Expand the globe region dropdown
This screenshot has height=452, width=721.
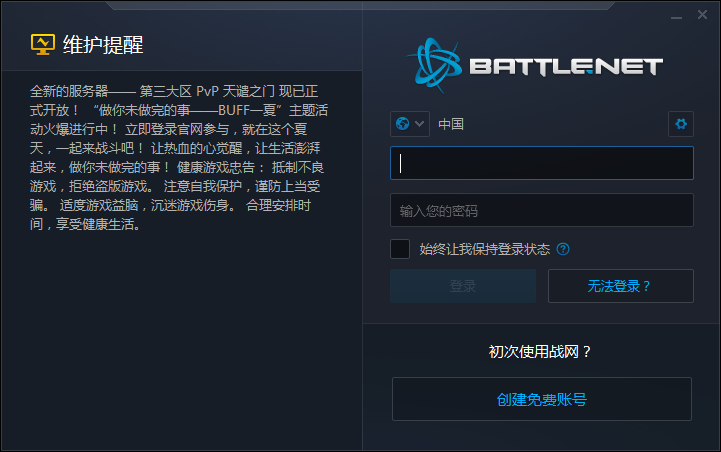coord(410,124)
